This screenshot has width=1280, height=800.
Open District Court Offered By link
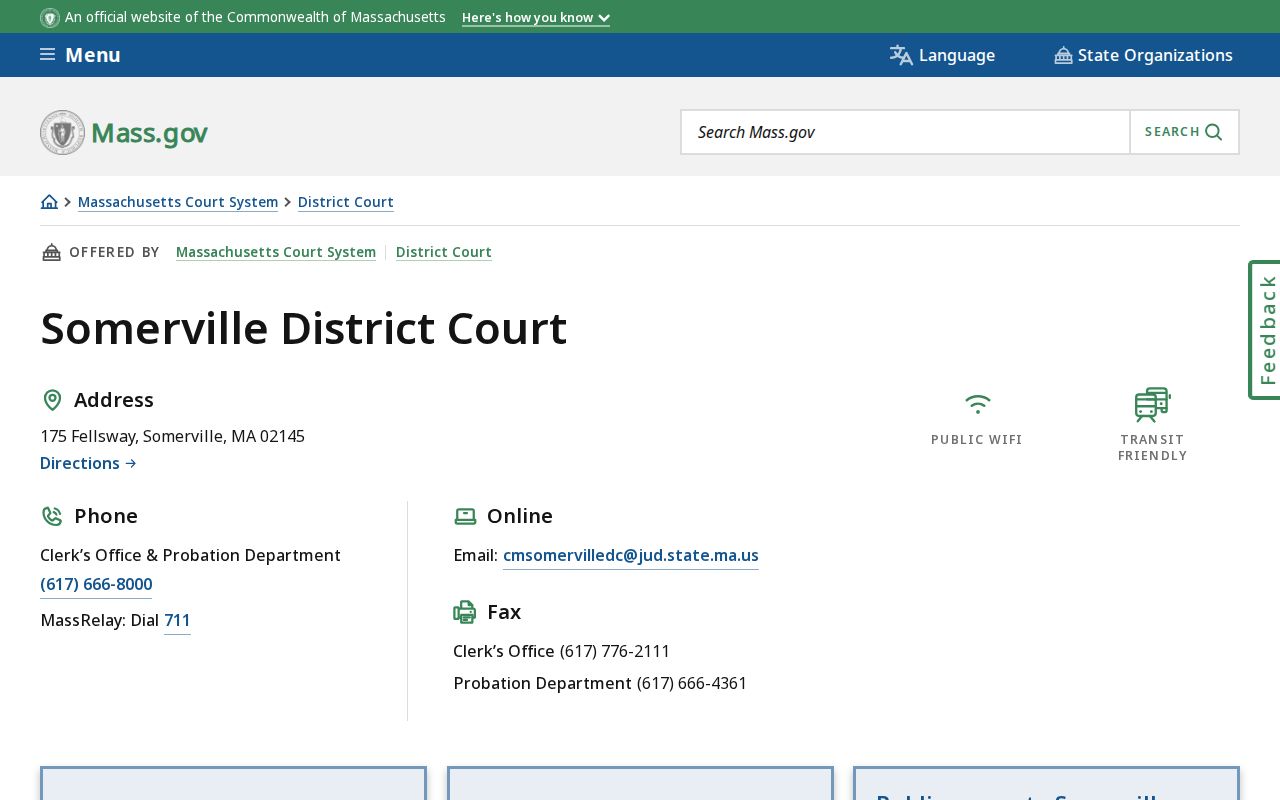[444, 252]
